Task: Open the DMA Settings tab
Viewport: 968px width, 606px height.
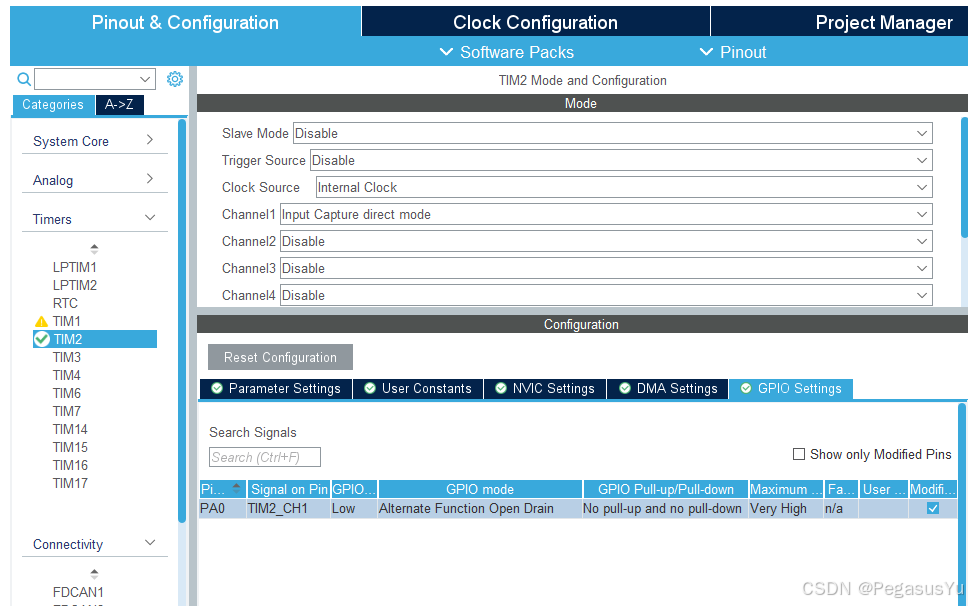Action: [668, 389]
